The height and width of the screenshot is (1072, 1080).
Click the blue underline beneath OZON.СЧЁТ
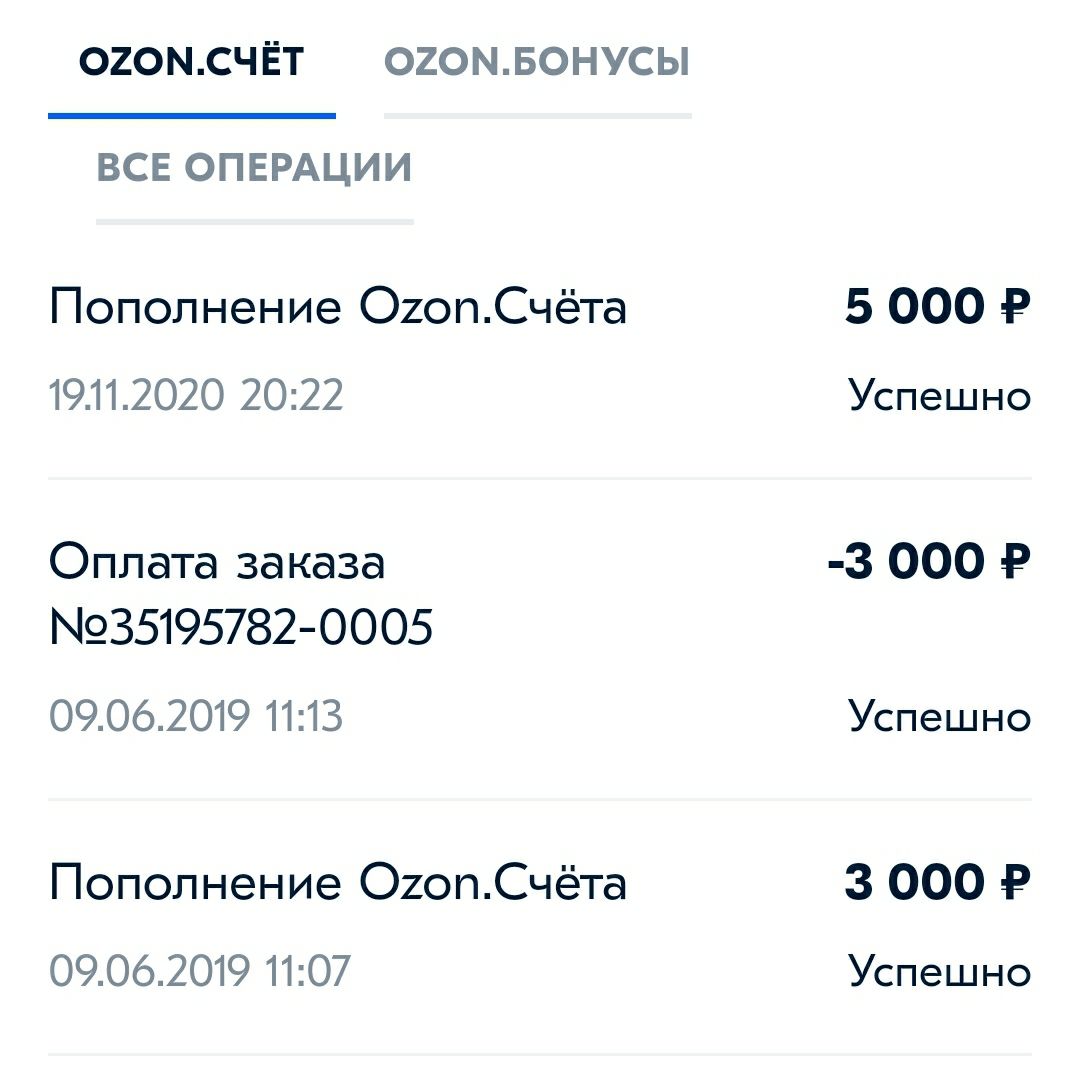coord(191,116)
